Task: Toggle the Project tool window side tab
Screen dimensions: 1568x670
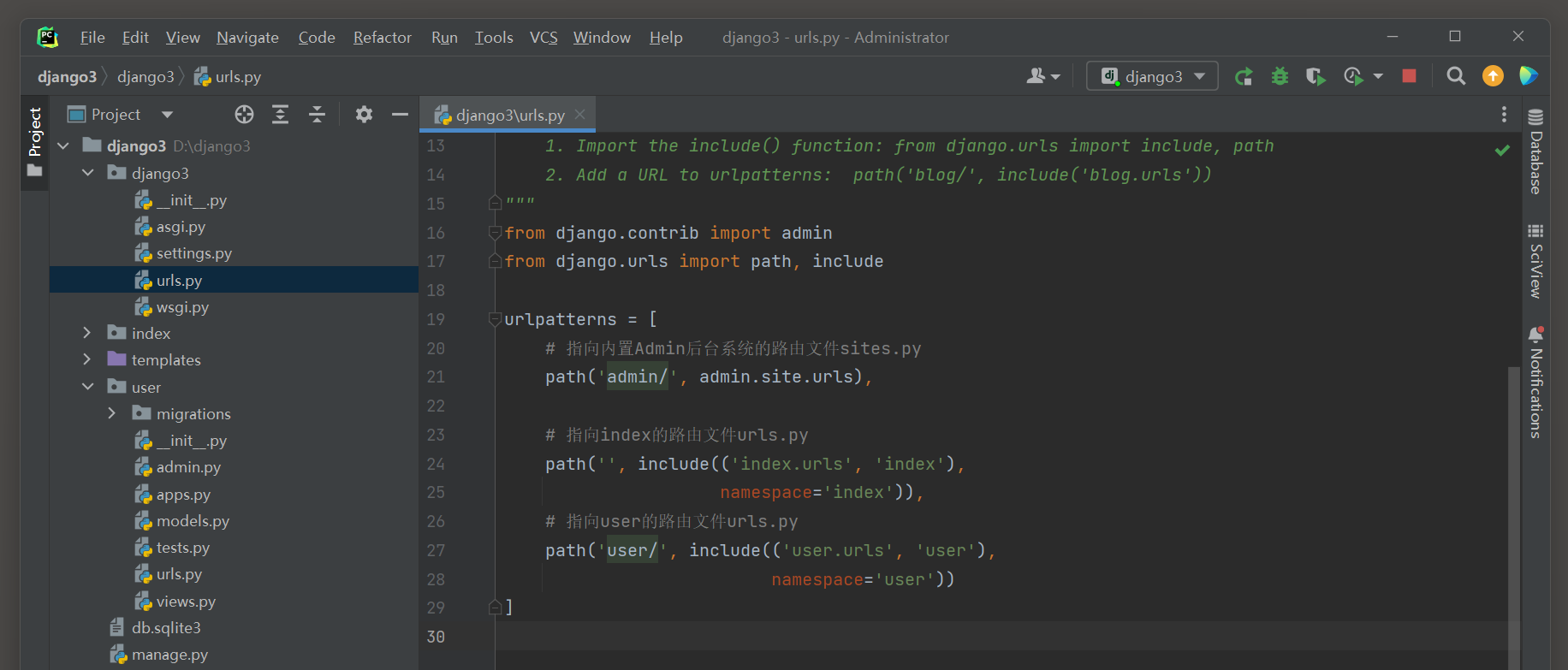Action: (x=35, y=141)
